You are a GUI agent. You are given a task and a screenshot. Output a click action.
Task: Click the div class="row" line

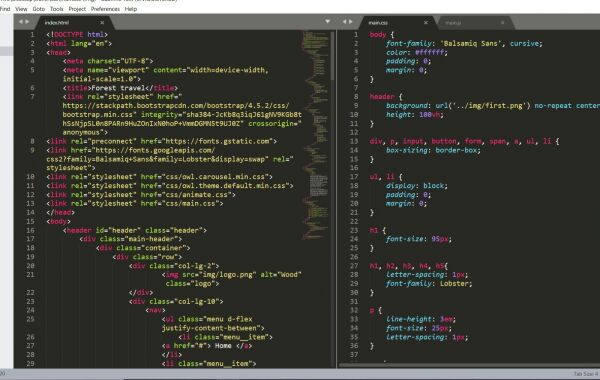[x=147, y=257]
